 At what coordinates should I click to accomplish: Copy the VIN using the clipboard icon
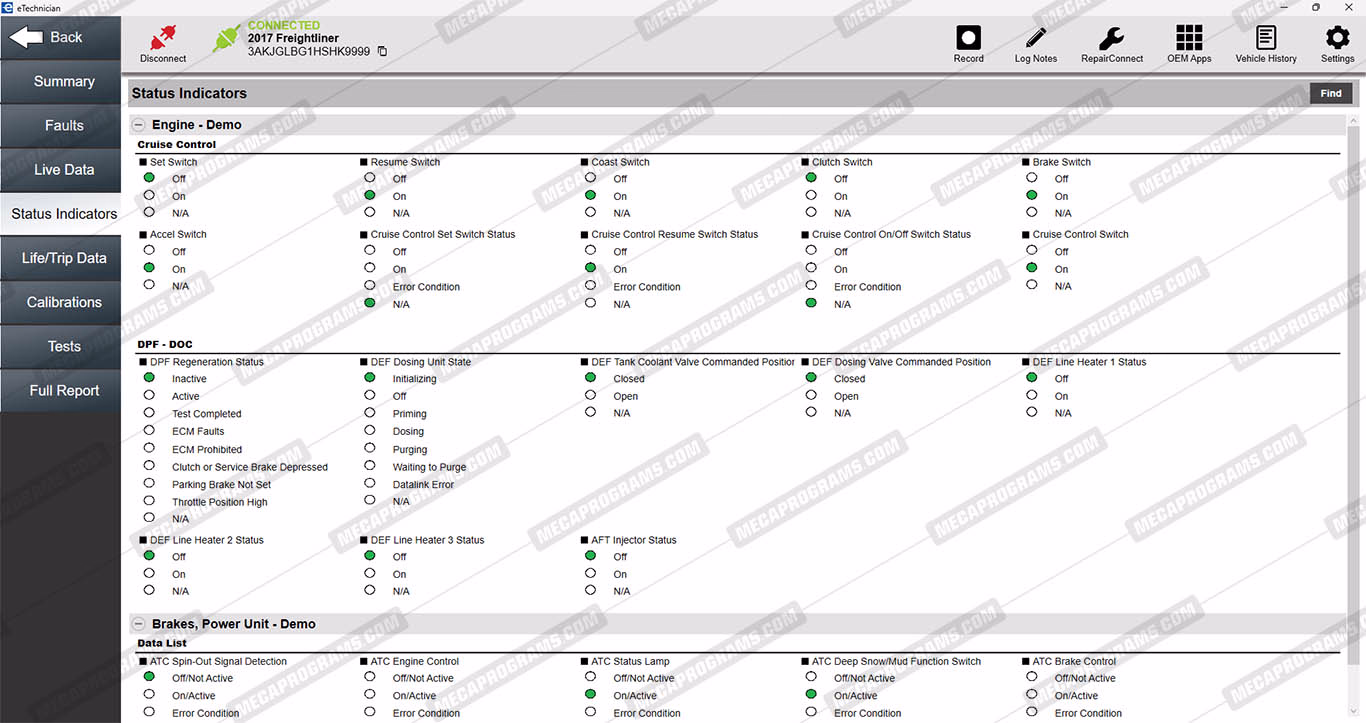pyautogui.click(x=382, y=51)
